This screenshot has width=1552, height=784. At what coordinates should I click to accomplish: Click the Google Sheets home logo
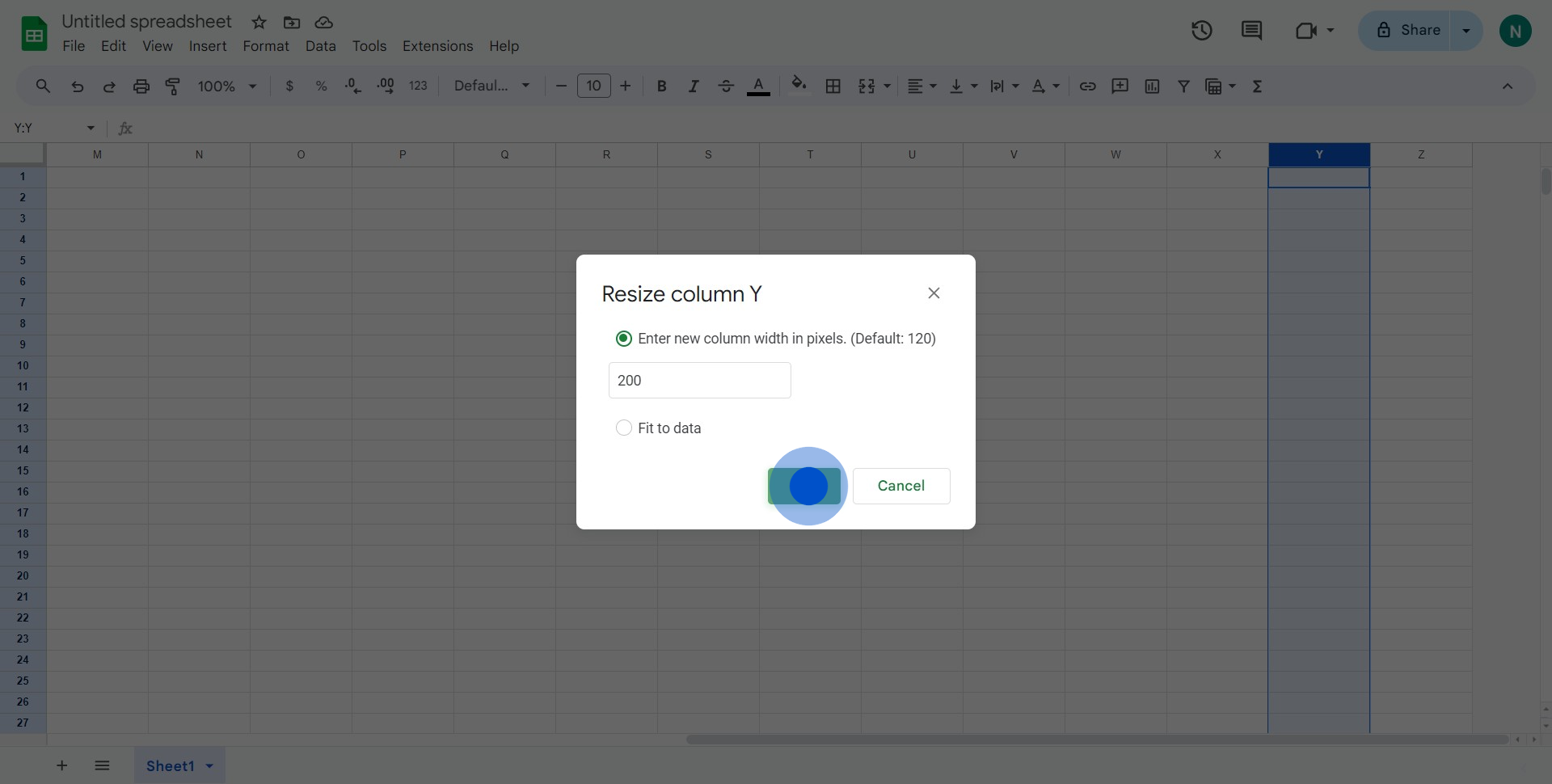[34, 33]
